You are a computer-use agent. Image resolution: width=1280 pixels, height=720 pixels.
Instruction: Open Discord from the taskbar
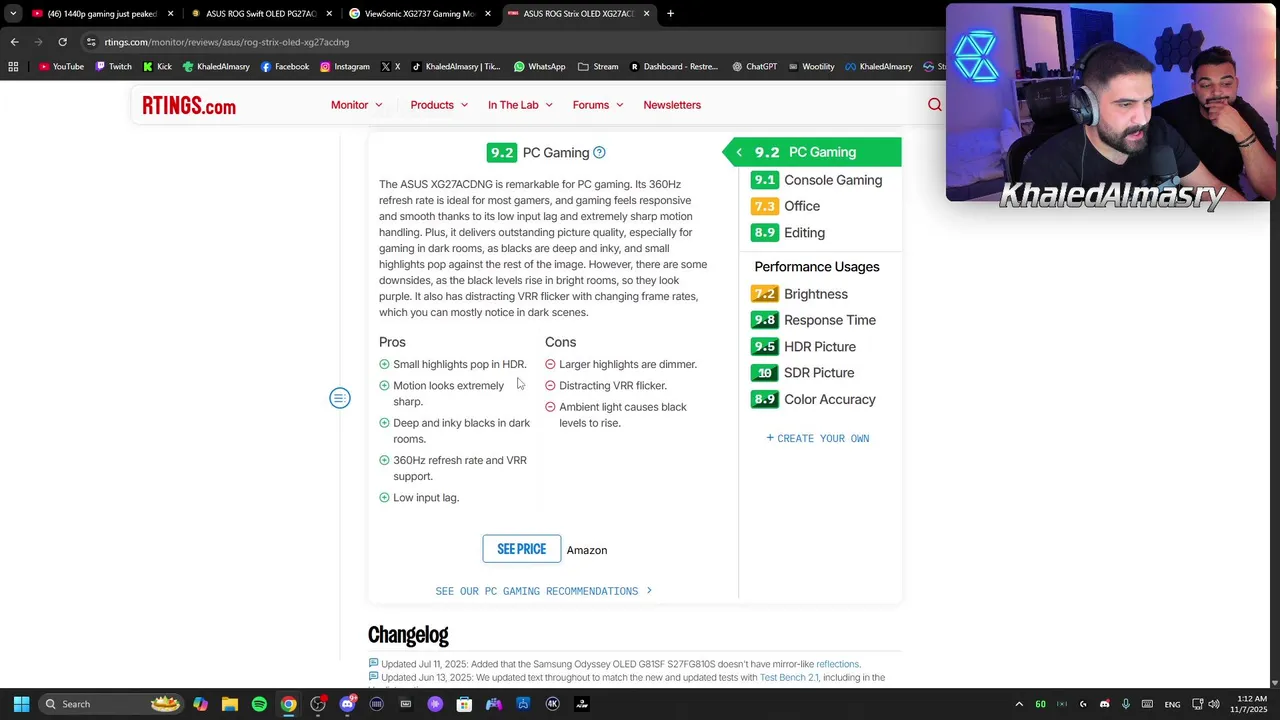click(x=347, y=704)
